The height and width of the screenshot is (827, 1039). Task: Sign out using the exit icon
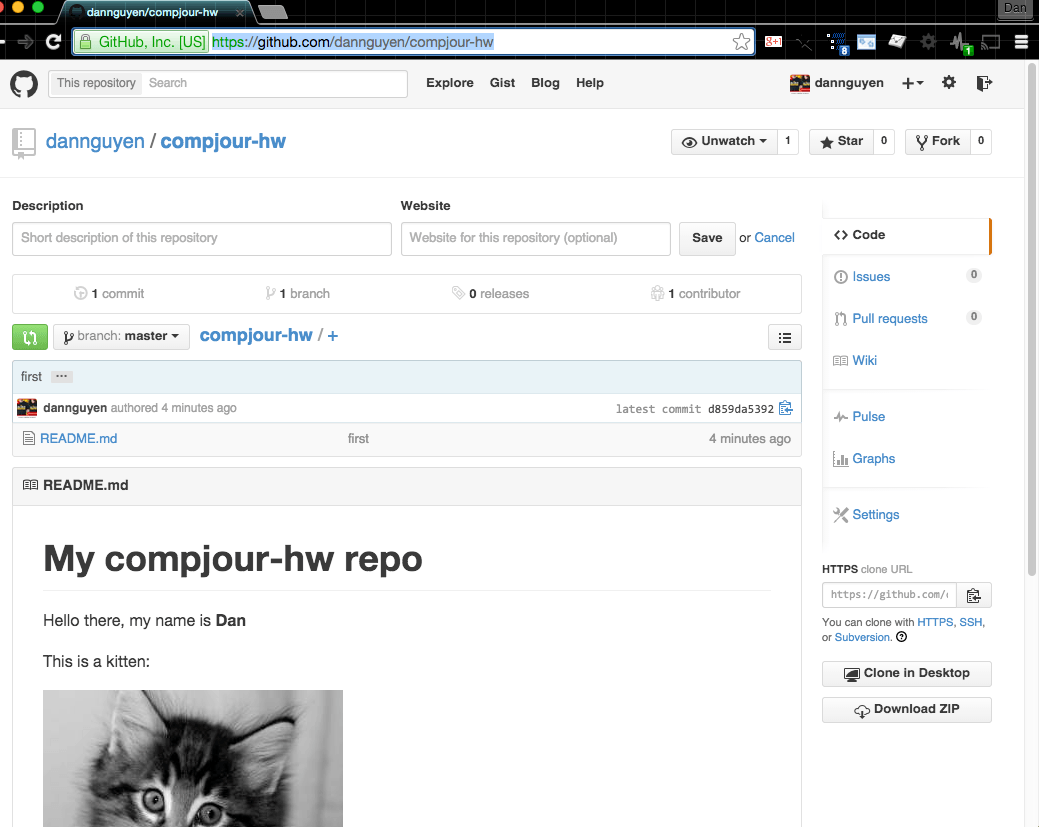984,83
